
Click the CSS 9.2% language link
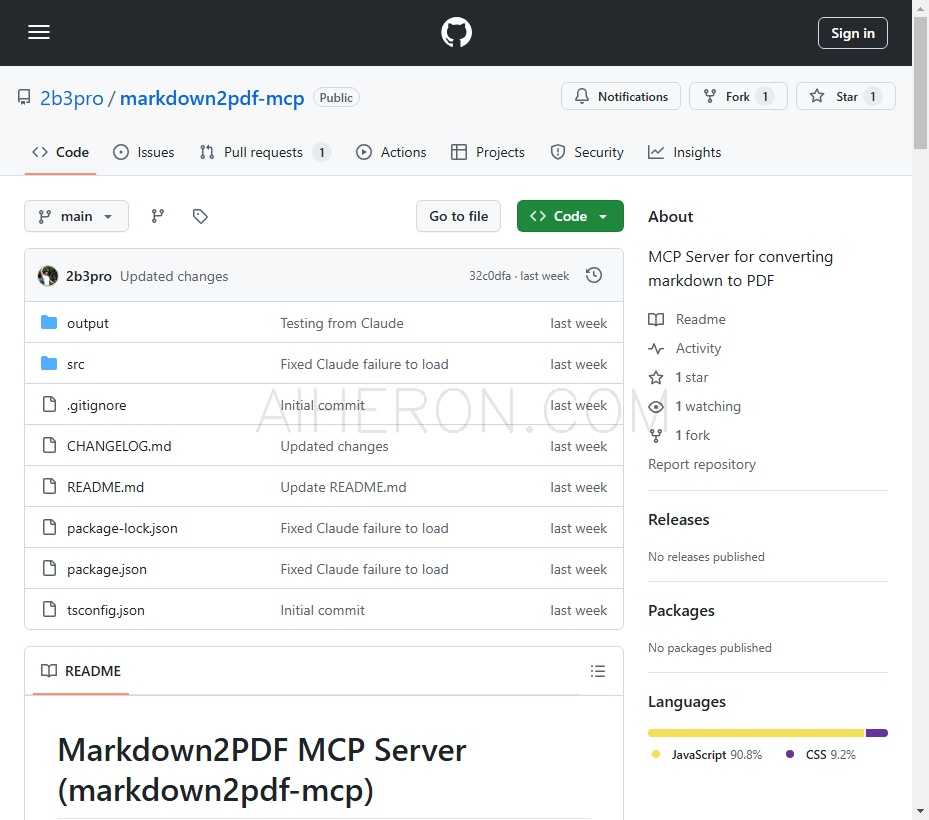click(x=821, y=755)
